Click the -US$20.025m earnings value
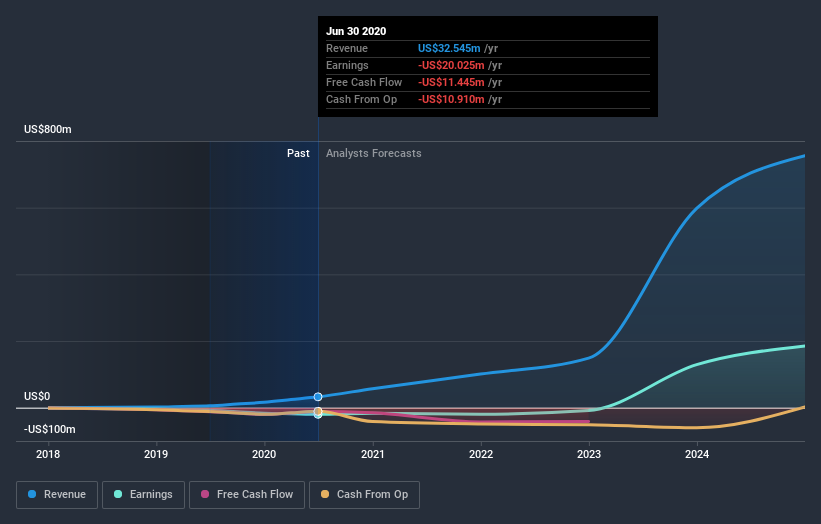This screenshot has height=524, width=821. [451, 65]
